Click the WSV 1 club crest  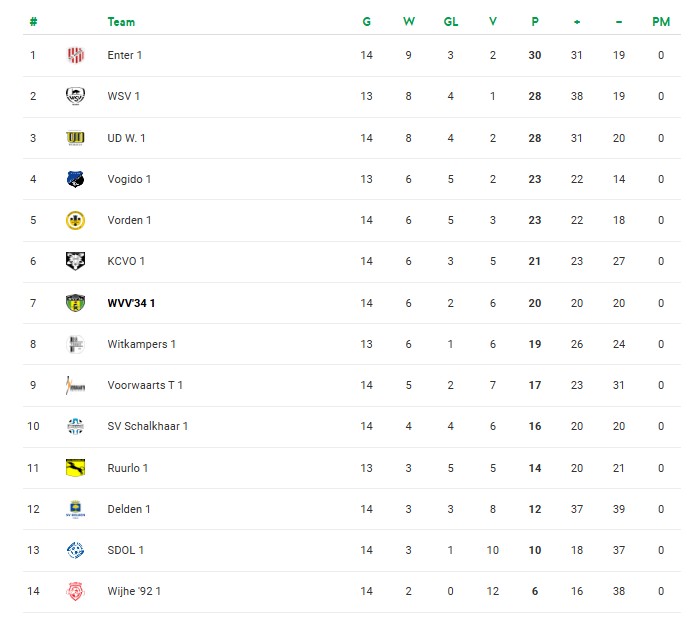pyautogui.click(x=75, y=96)
